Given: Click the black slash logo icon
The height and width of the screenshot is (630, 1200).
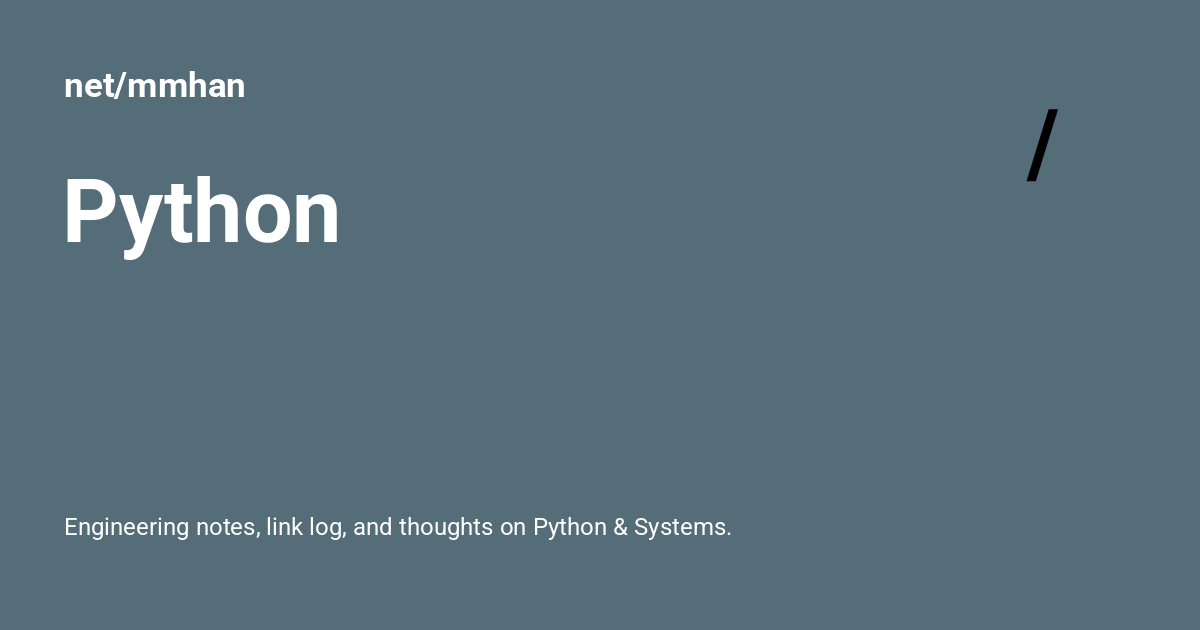Looking at the screenshot, I should click(1042, 145).
